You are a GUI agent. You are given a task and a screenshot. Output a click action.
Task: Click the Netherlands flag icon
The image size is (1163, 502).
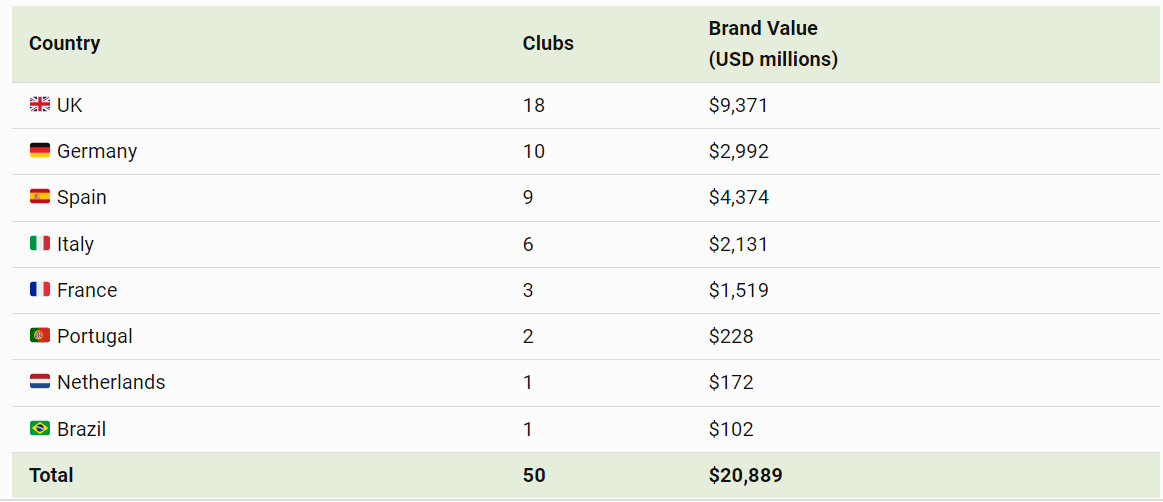coord(40,382)
